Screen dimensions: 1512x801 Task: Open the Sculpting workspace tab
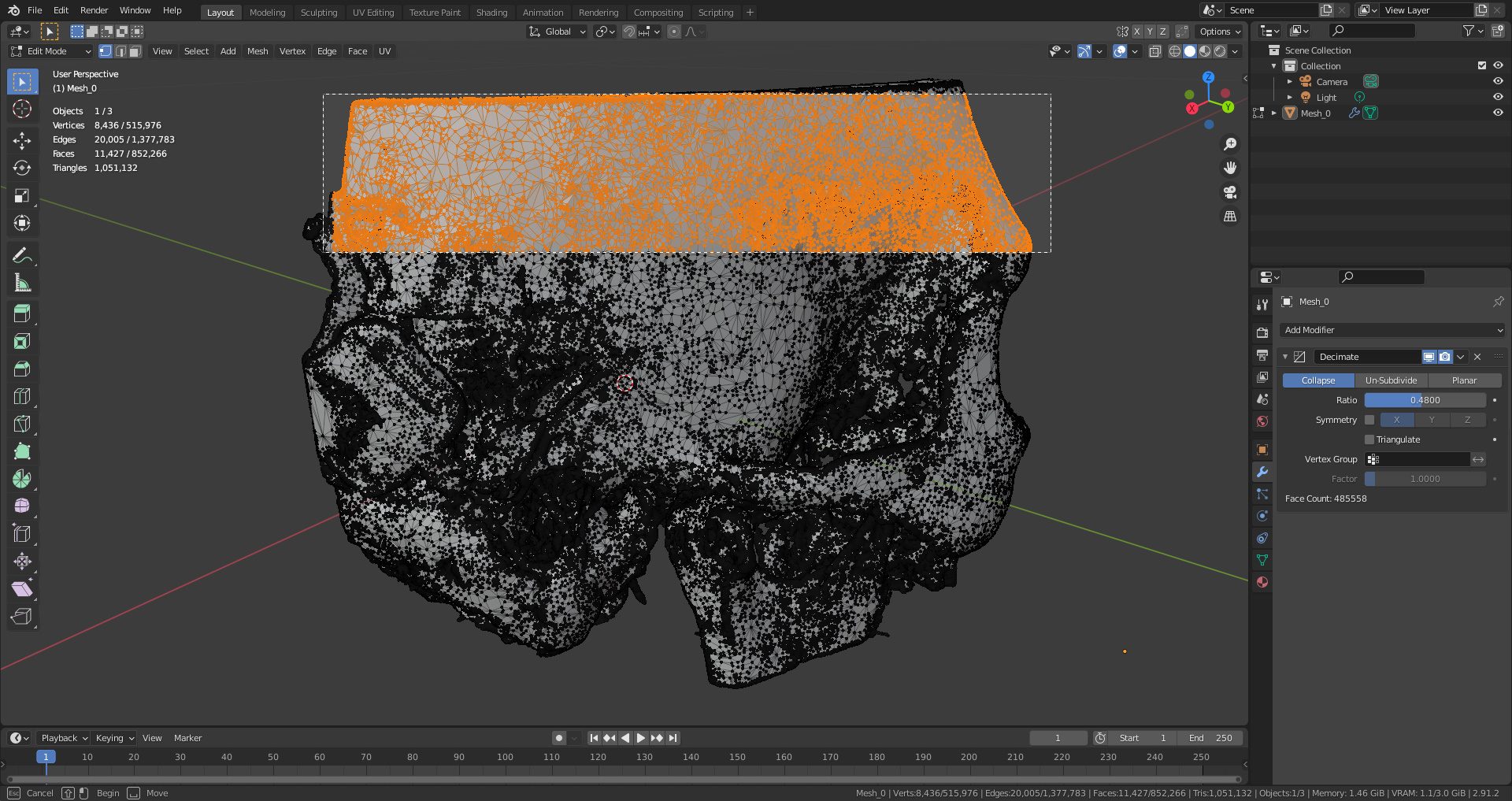tap(318, 13)
